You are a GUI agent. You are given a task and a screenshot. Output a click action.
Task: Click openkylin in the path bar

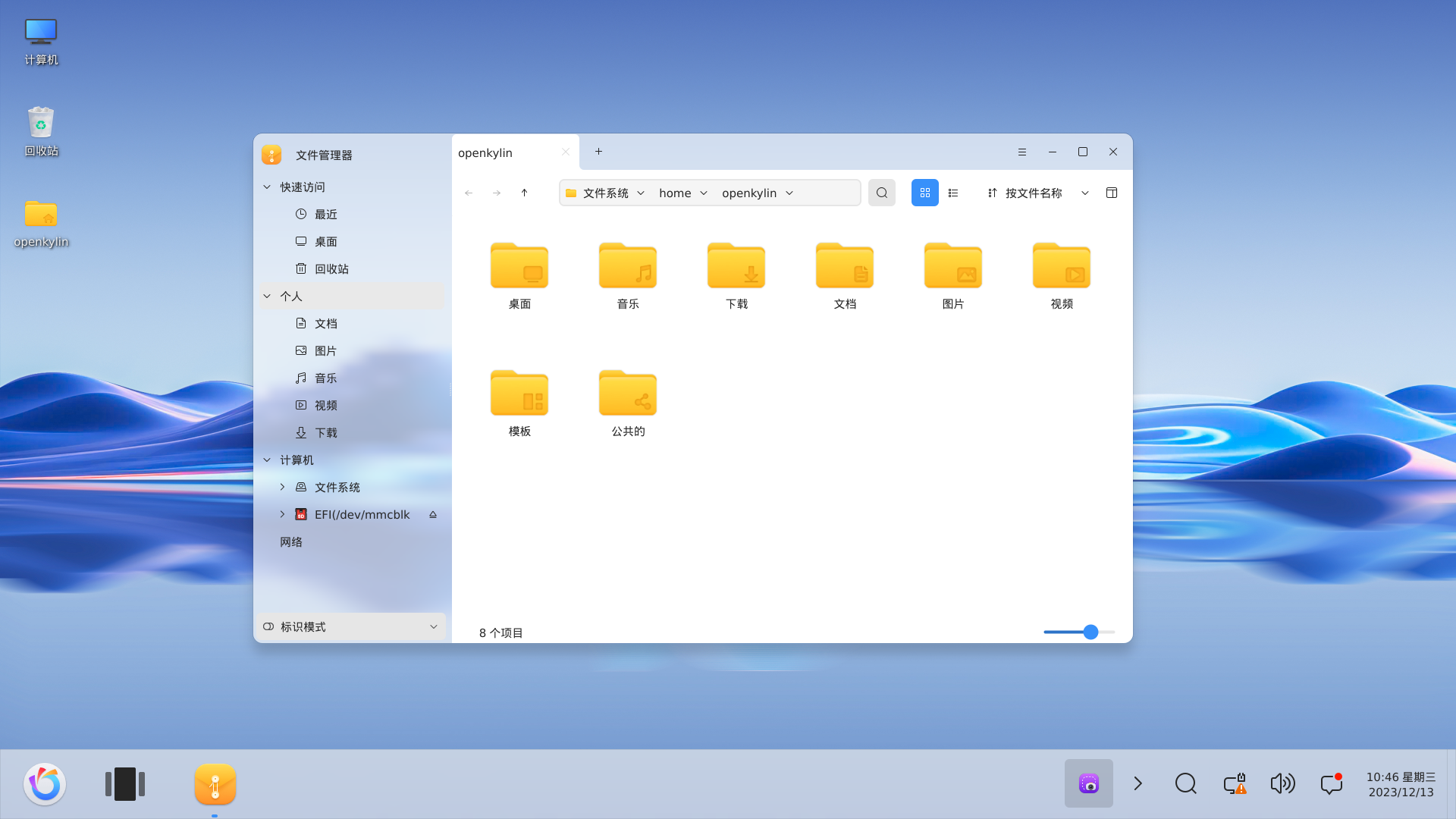tap(749, 193)
